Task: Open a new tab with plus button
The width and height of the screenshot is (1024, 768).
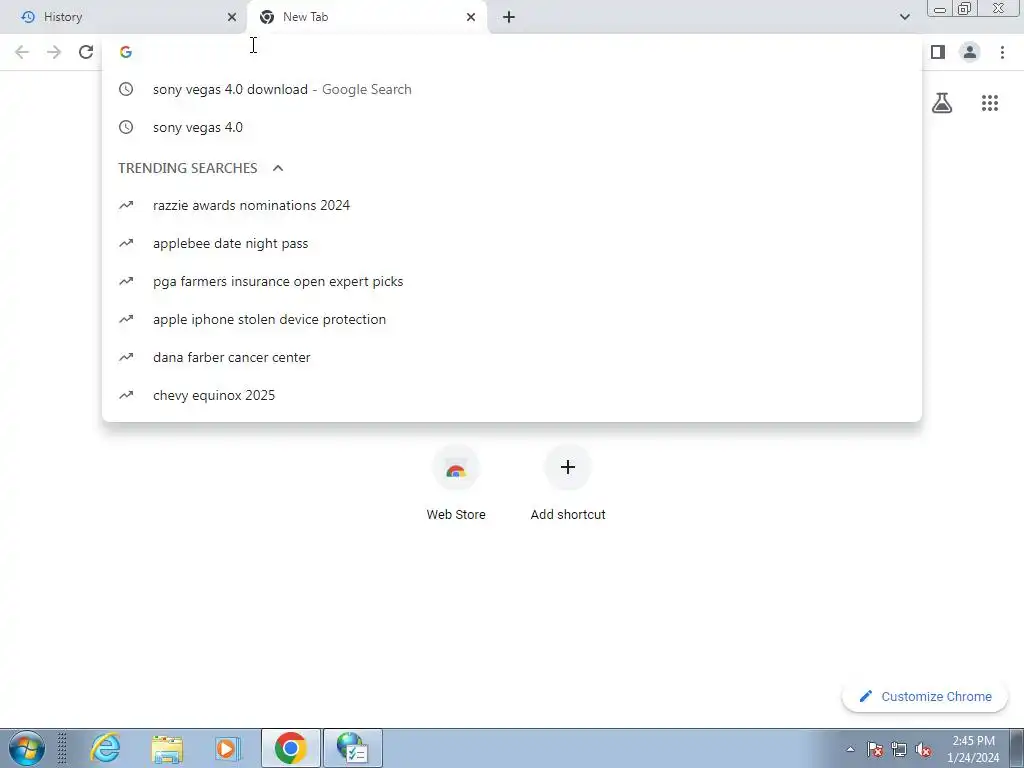Action: click(509, 17)
